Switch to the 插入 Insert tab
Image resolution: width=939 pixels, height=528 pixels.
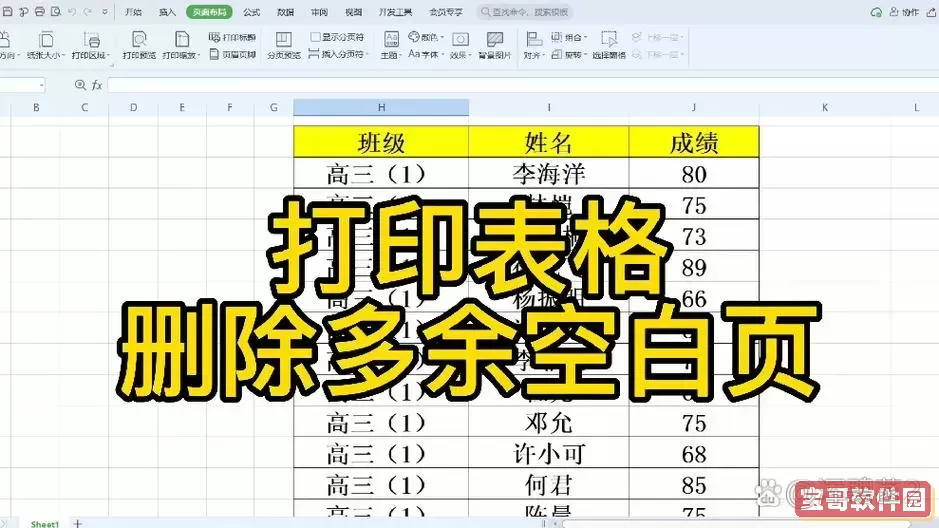(167, 12)
